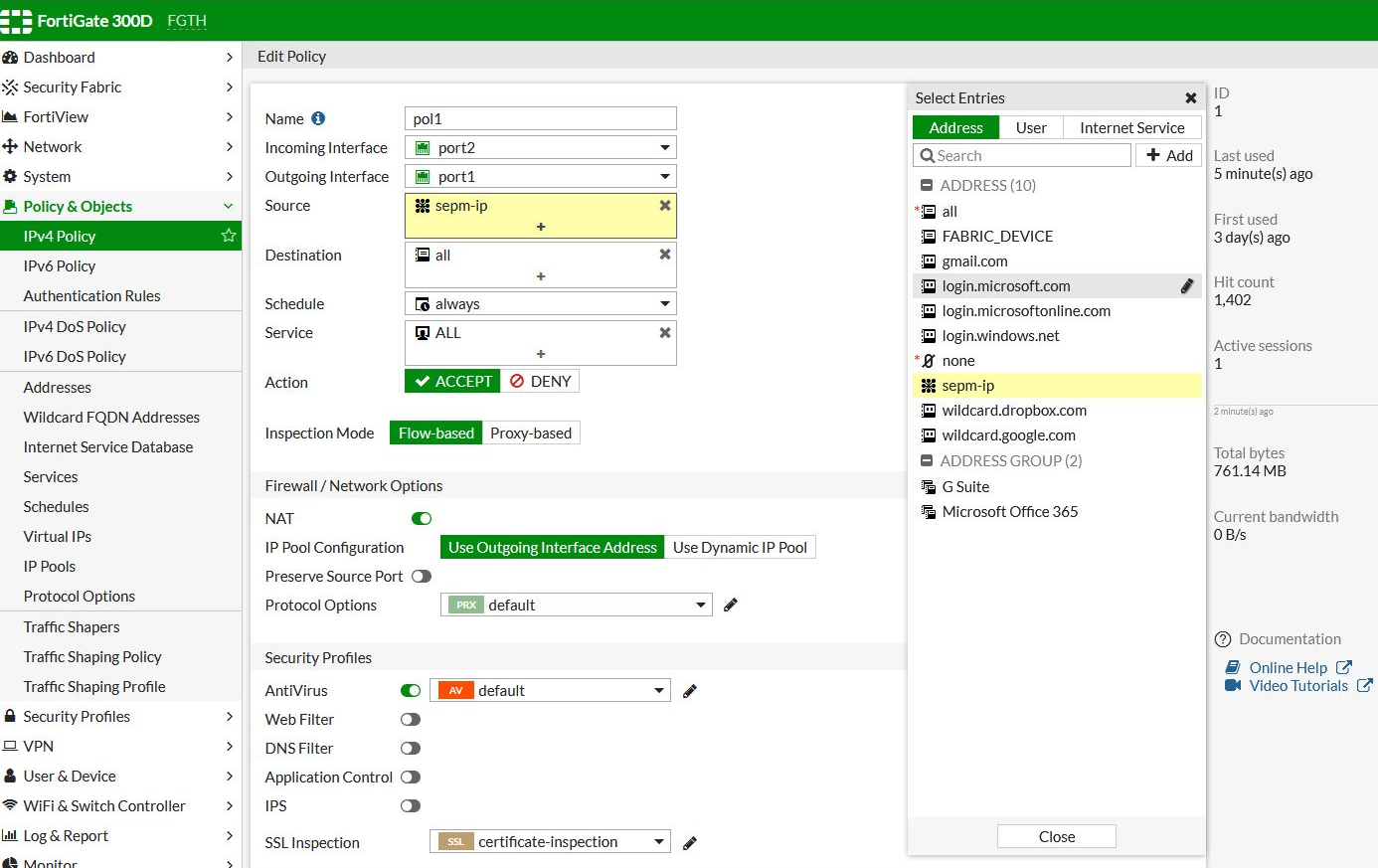Open Video Tutorials external link icon

coord(1365,685)
